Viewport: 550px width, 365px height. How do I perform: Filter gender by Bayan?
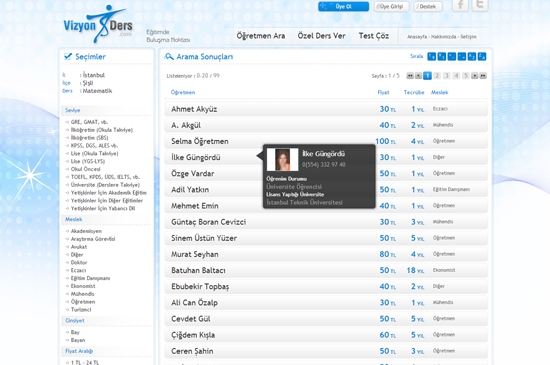[78, 340]
